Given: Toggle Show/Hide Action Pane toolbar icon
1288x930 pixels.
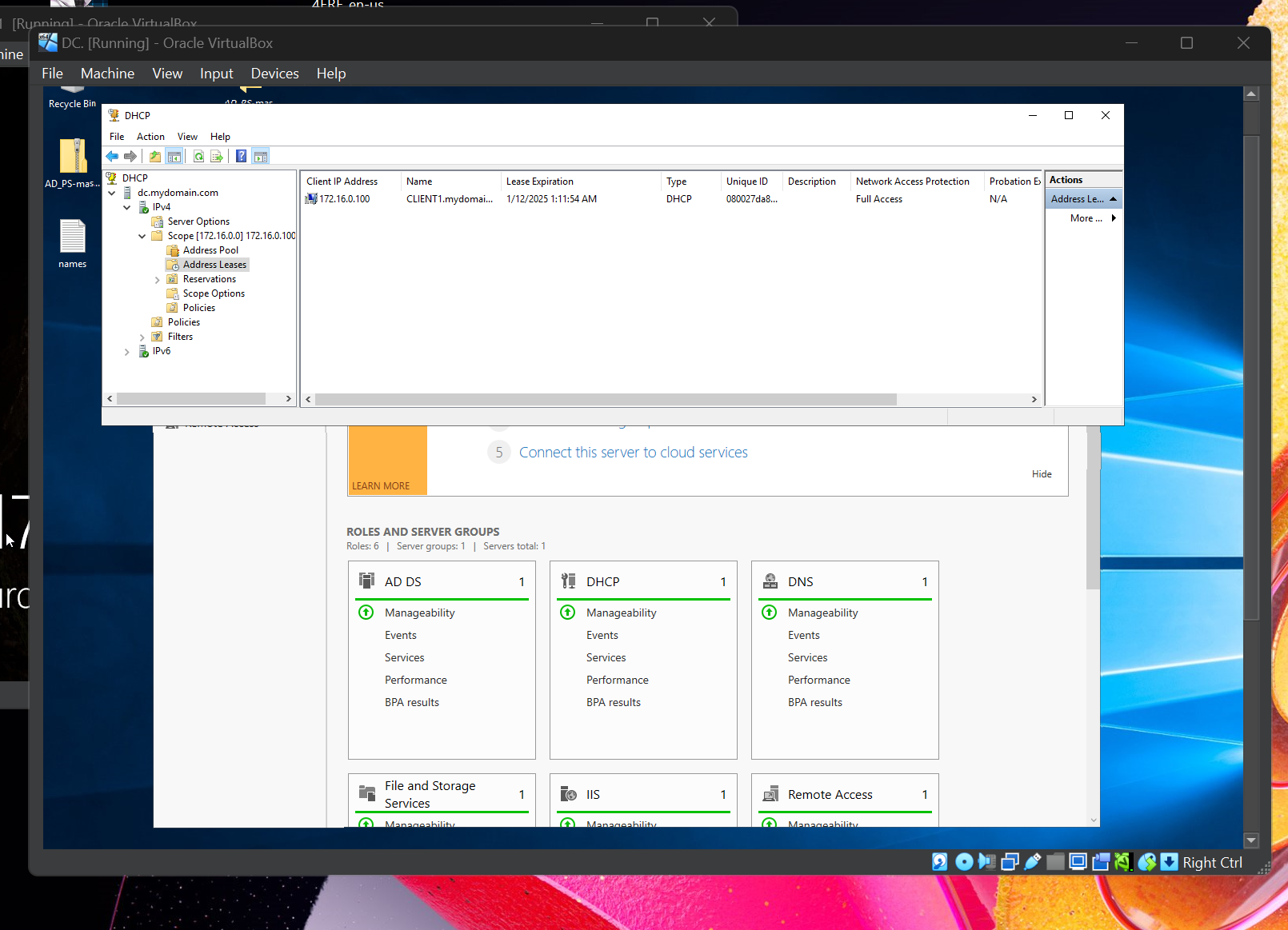Looking at the screenshot, I should (261, 156).
